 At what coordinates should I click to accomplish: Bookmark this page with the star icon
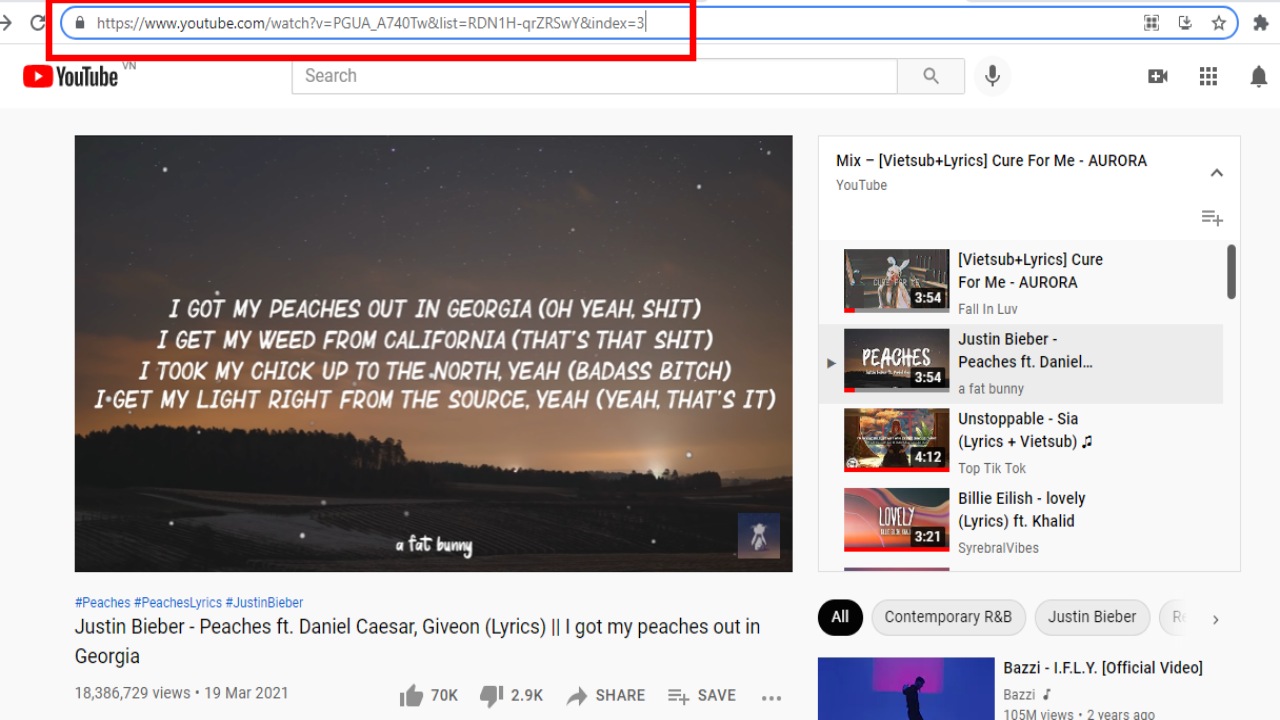[1218, 22]
